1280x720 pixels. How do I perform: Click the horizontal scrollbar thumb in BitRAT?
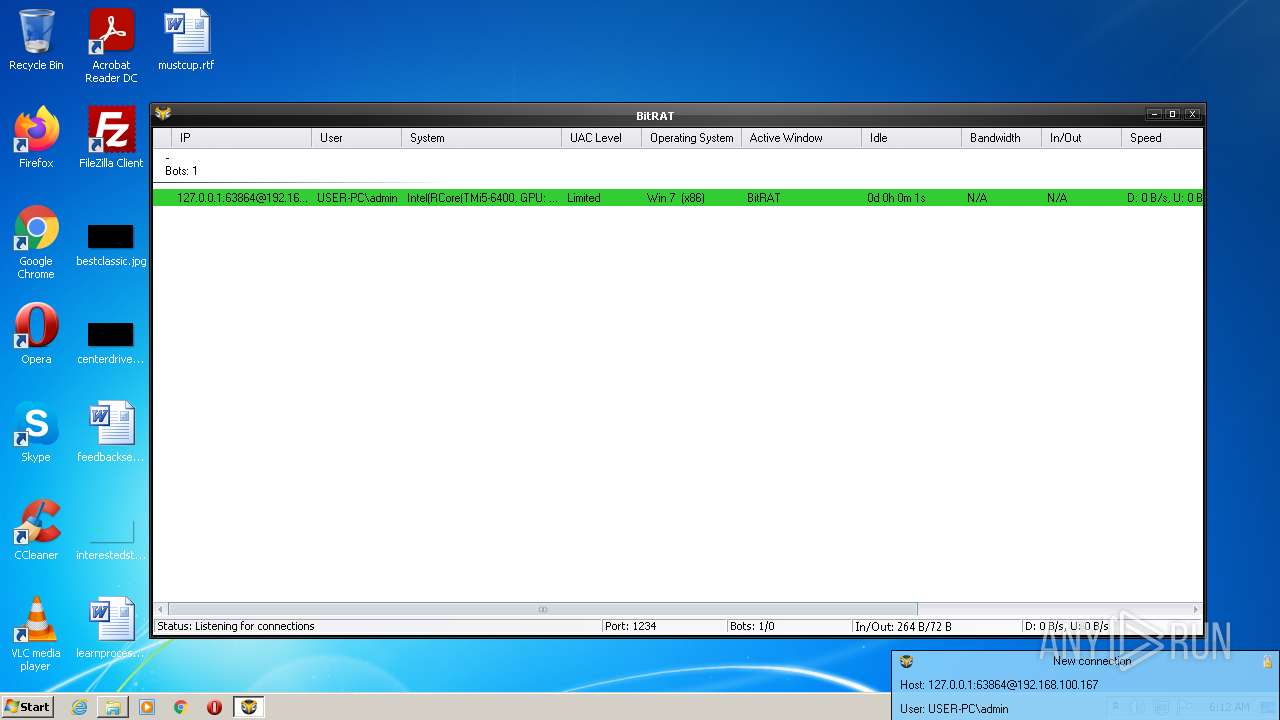point(543,609)
